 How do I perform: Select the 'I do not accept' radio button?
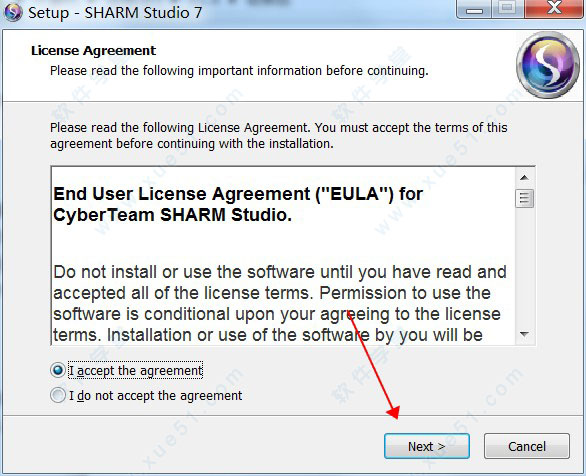pos(58,395)
